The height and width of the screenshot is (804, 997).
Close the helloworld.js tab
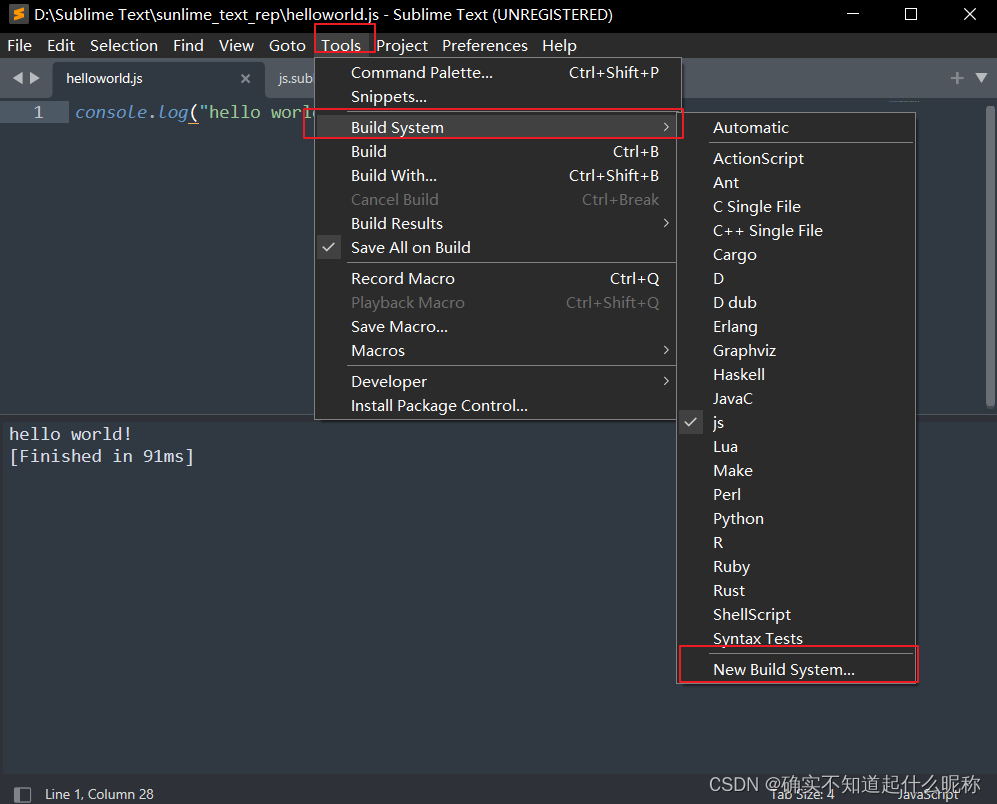pos(245,78)
